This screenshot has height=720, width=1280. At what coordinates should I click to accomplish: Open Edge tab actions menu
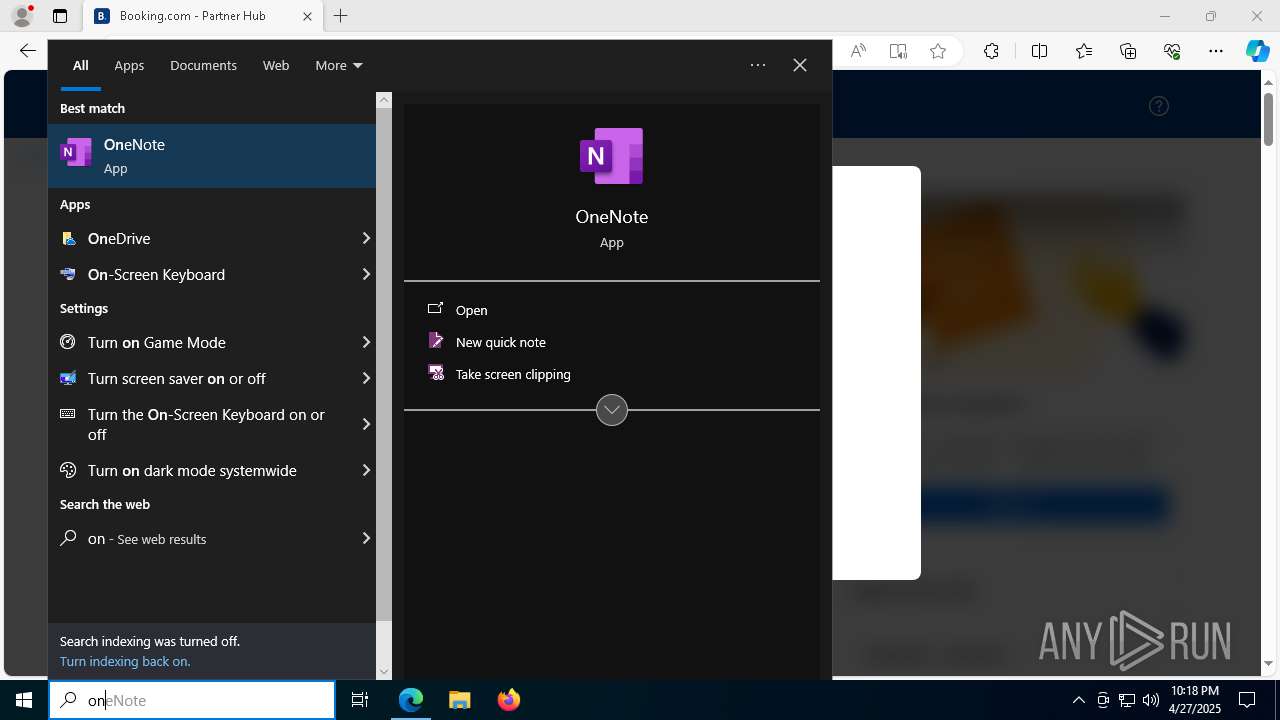click(60, 16)
